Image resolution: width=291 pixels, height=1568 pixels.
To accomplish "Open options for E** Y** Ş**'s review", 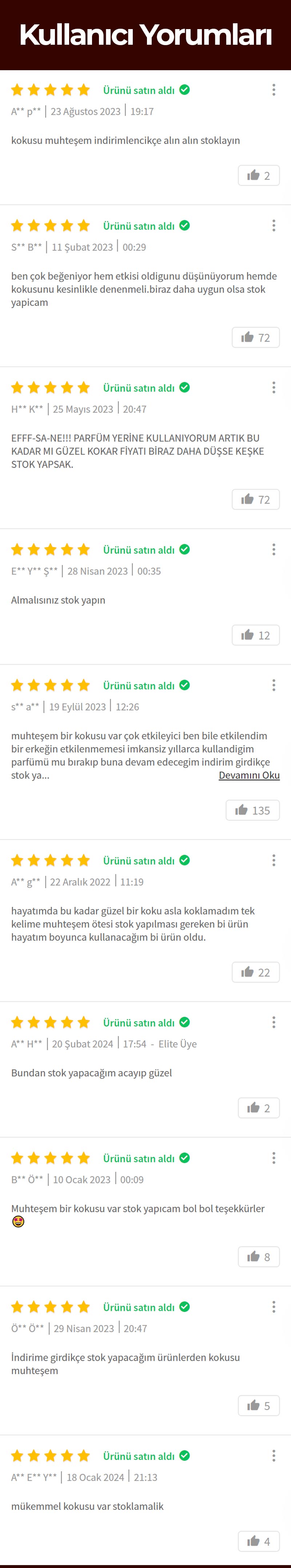I will point(274,550).
